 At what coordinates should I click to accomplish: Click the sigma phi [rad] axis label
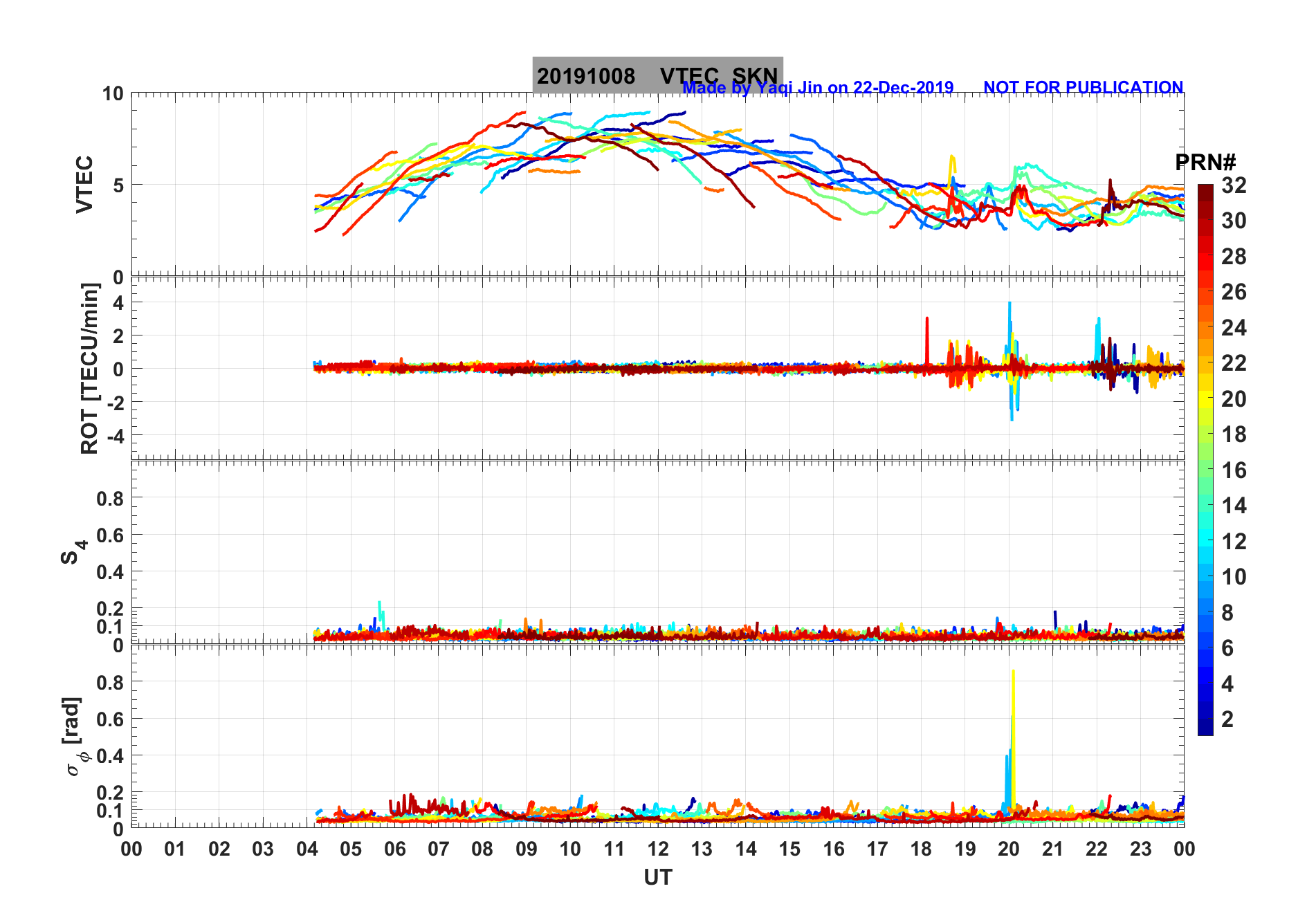point(75,736)
